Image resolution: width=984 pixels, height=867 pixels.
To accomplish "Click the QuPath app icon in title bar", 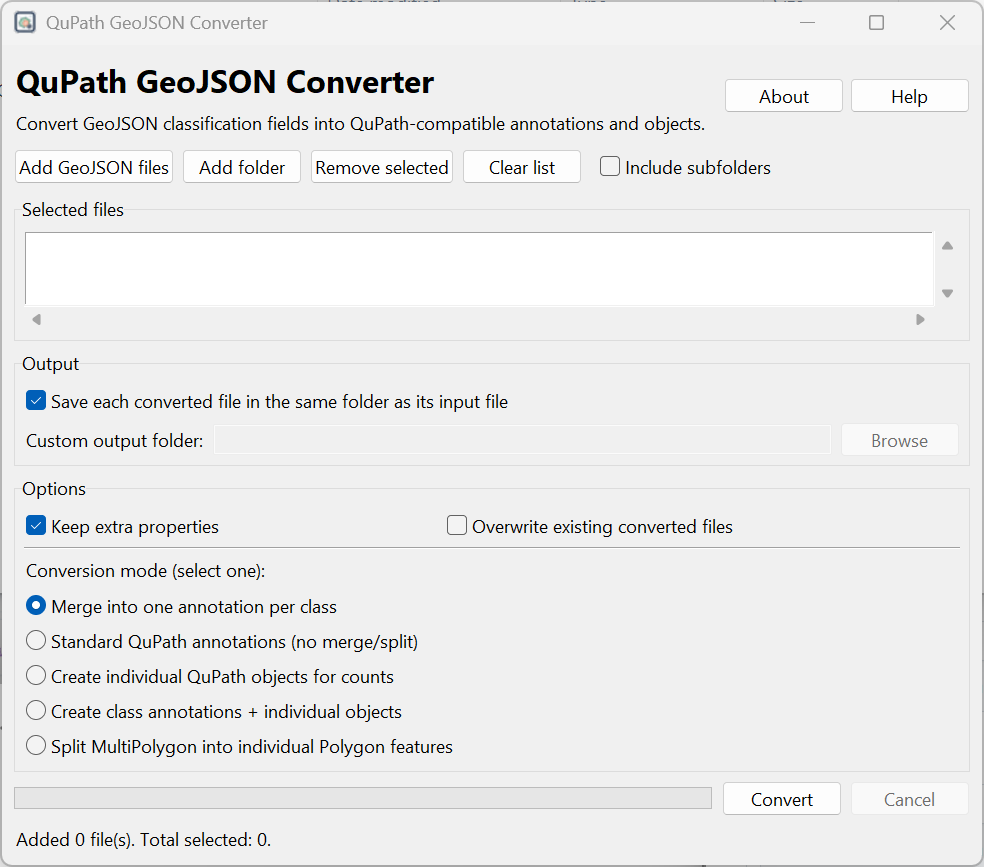I will pyautogui.click(x=25, y=23).
